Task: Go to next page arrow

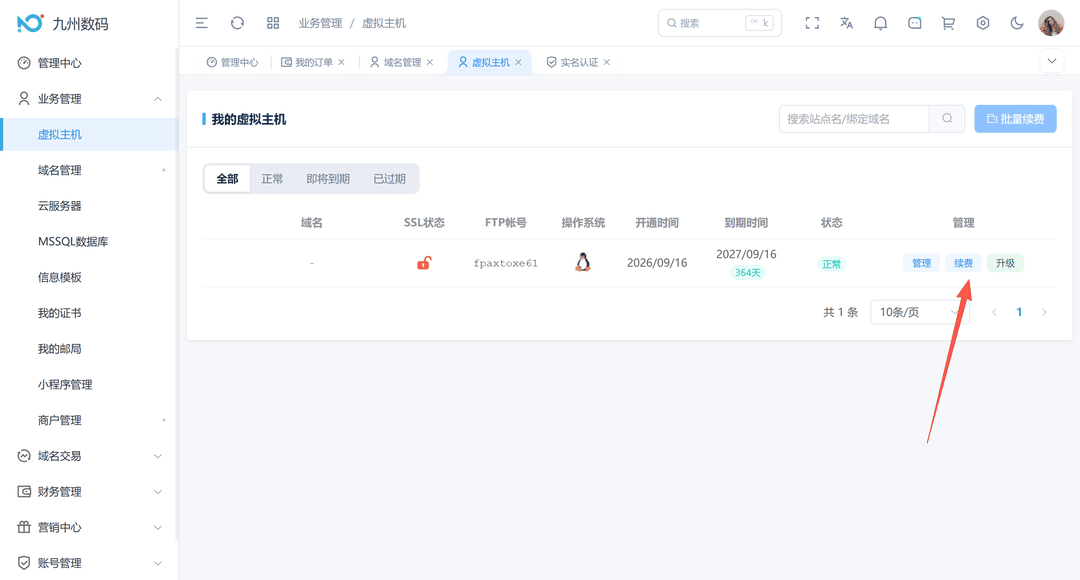Action: tap(1044, 312)
